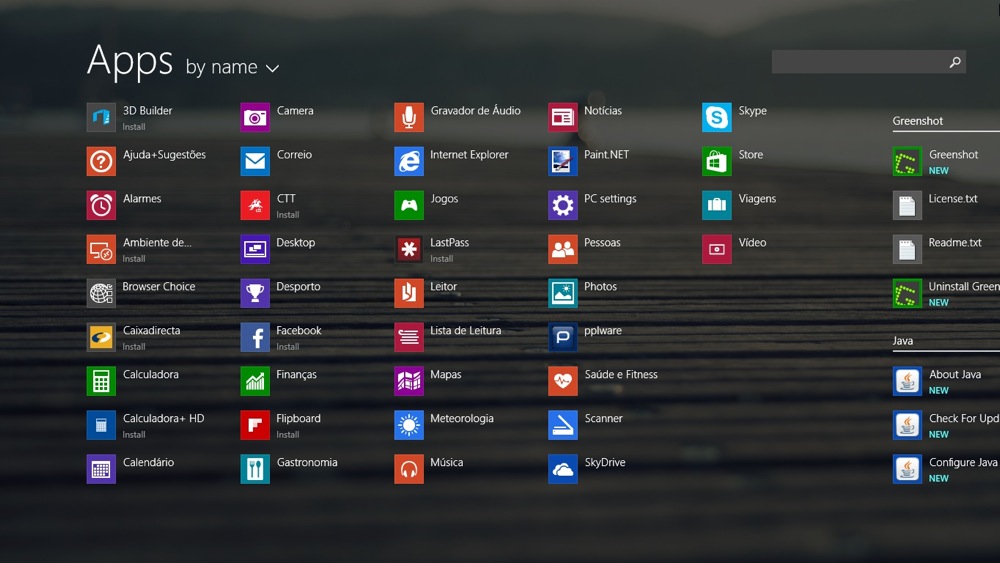
Task: Open License.txt file icon
Action: pos(907,205)
